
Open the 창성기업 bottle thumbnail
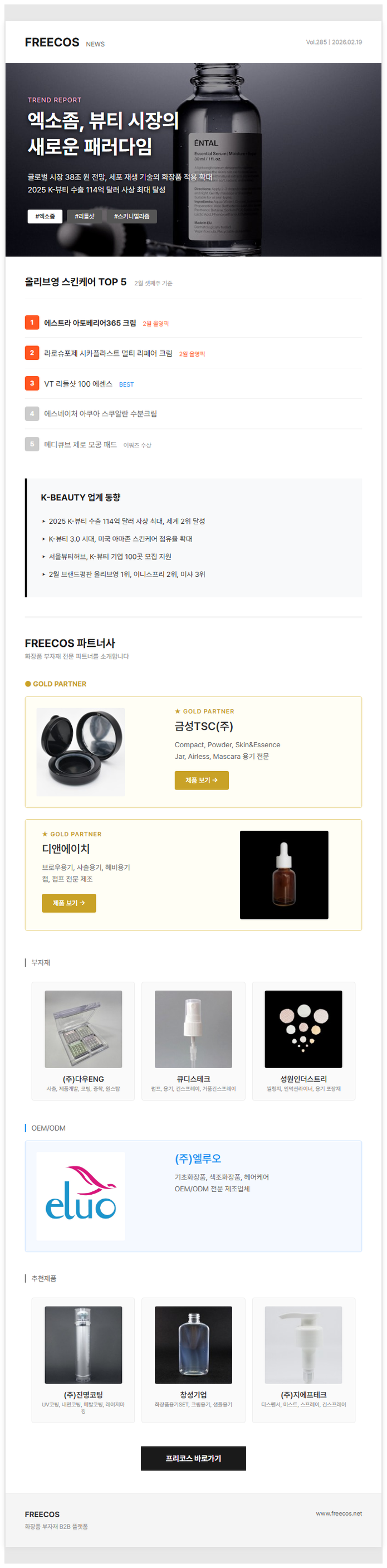click(194, 1345)
